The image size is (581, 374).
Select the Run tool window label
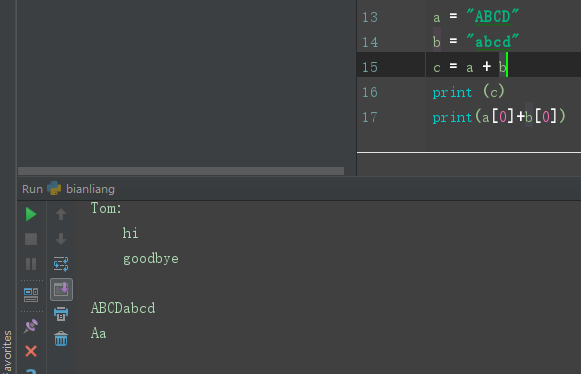coord(32,189)
